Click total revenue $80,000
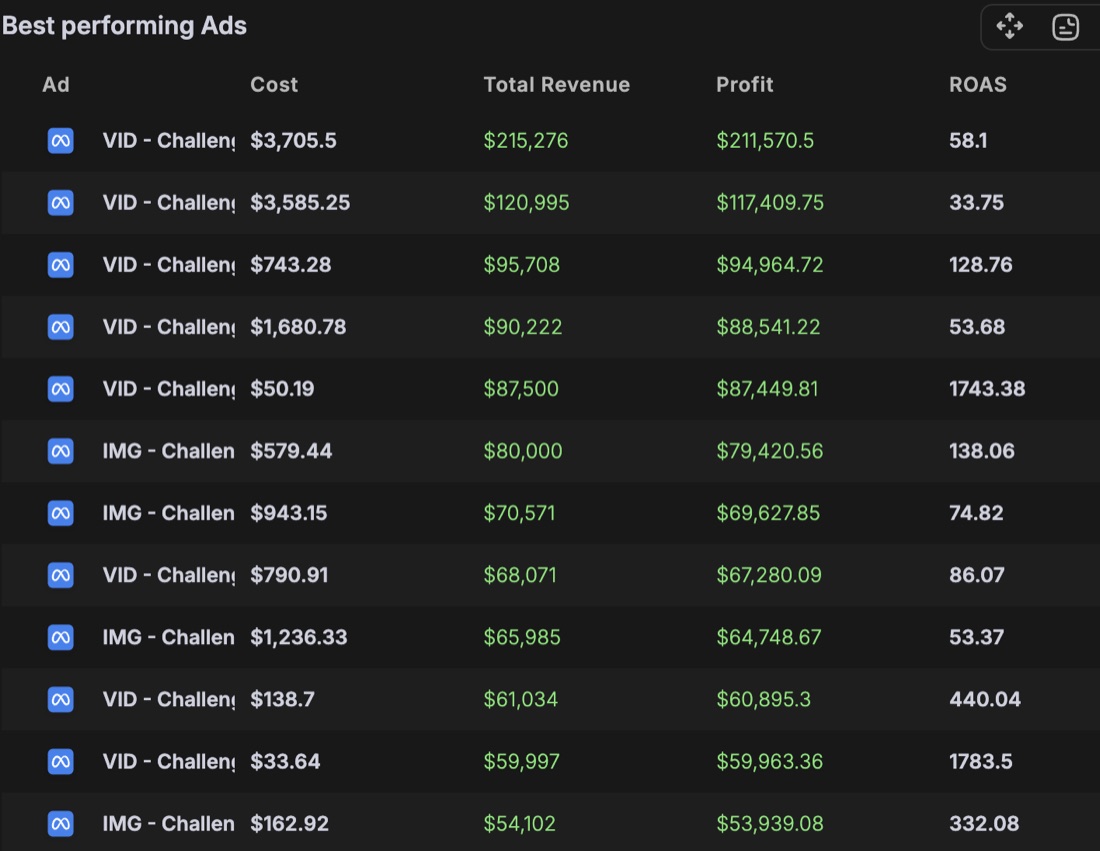The image size is (1100, 851). click(x=523, y=451)
